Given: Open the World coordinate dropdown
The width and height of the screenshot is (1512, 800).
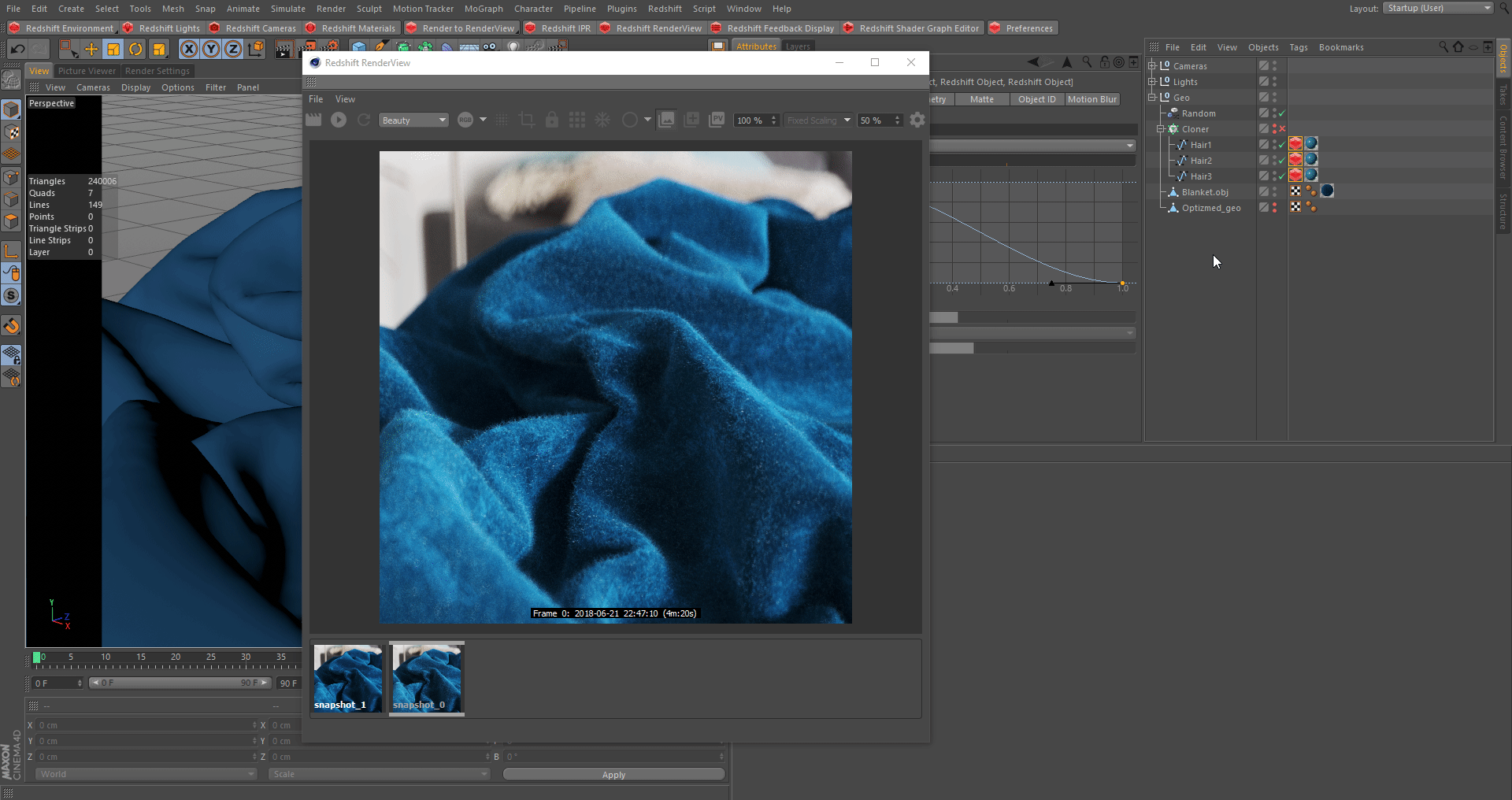Looking at the screenshot, I should coord(146,774).
